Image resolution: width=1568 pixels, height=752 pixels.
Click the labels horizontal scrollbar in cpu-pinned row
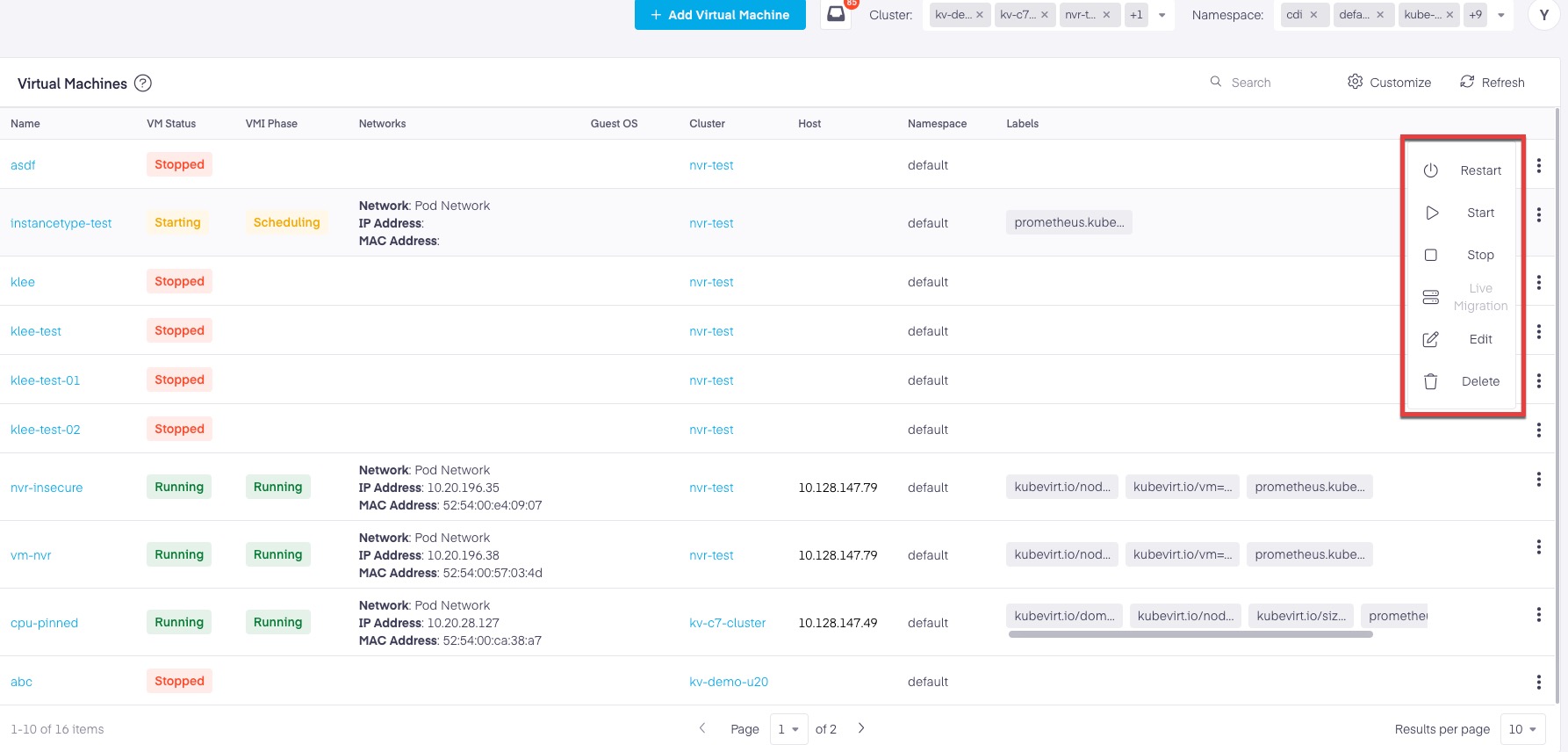point(1190,634)
